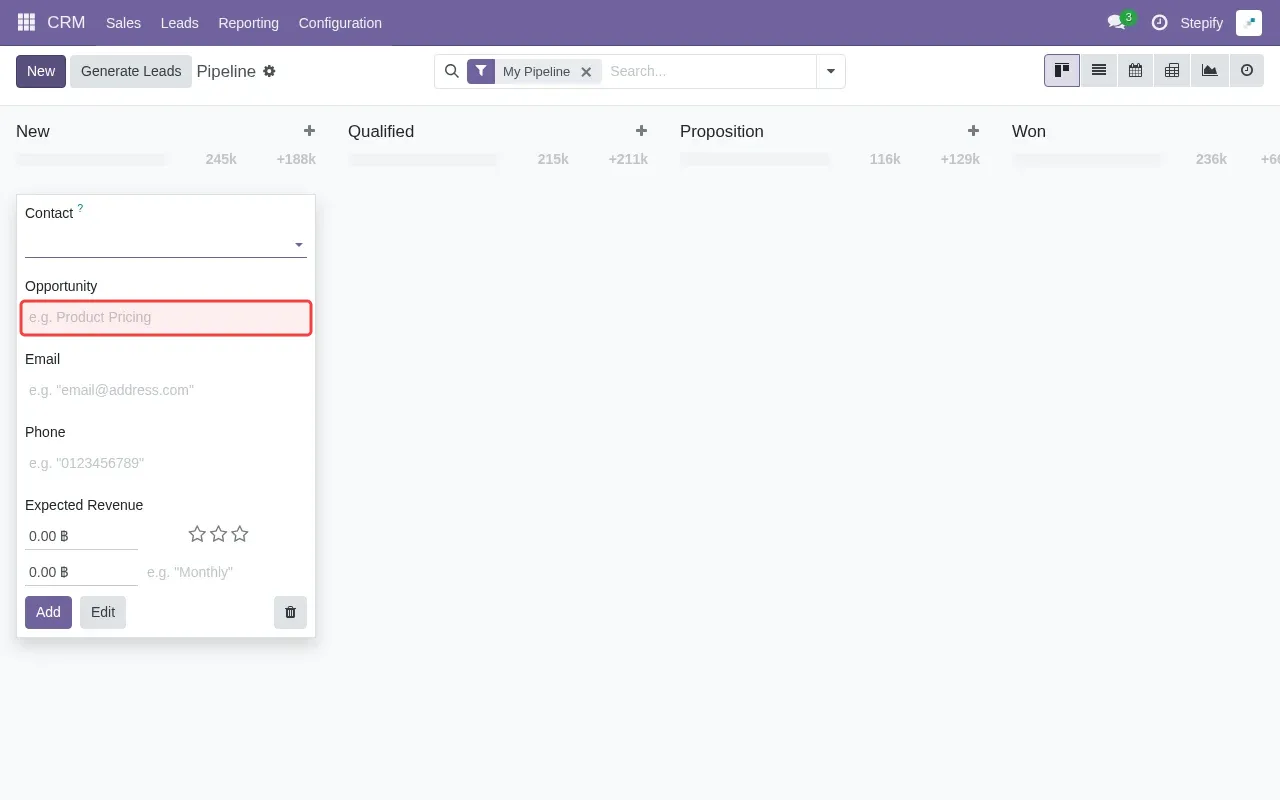The width and height of the screenshot is (1280, 800).
Task: Open the Contact selection dropdown
Action: coord(298,244)
